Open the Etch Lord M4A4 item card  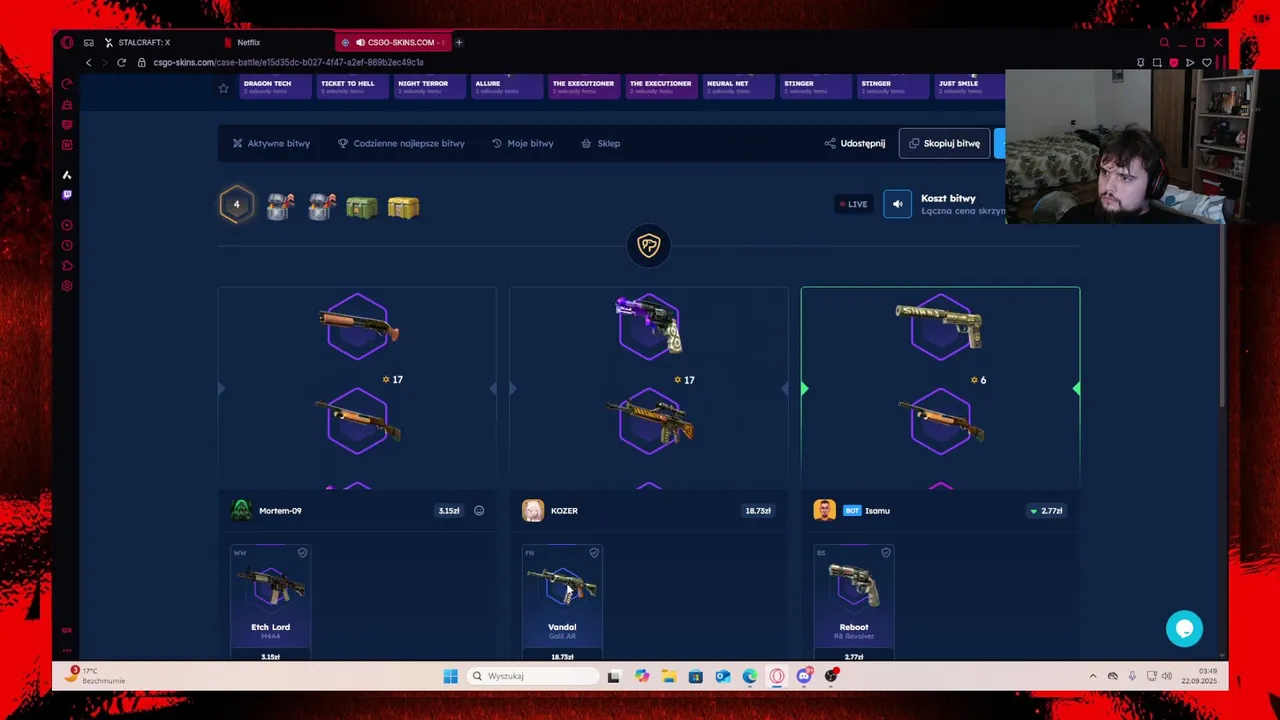tap(270, 603)
